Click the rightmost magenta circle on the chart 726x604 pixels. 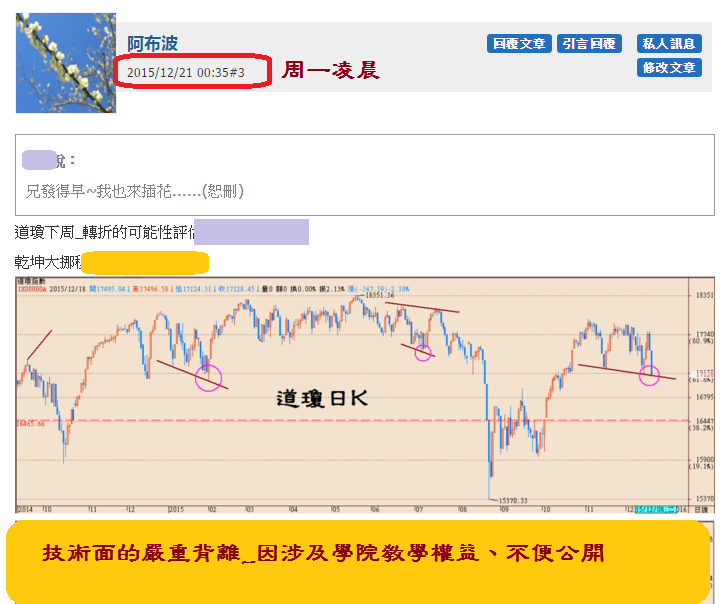coord(649,375)
